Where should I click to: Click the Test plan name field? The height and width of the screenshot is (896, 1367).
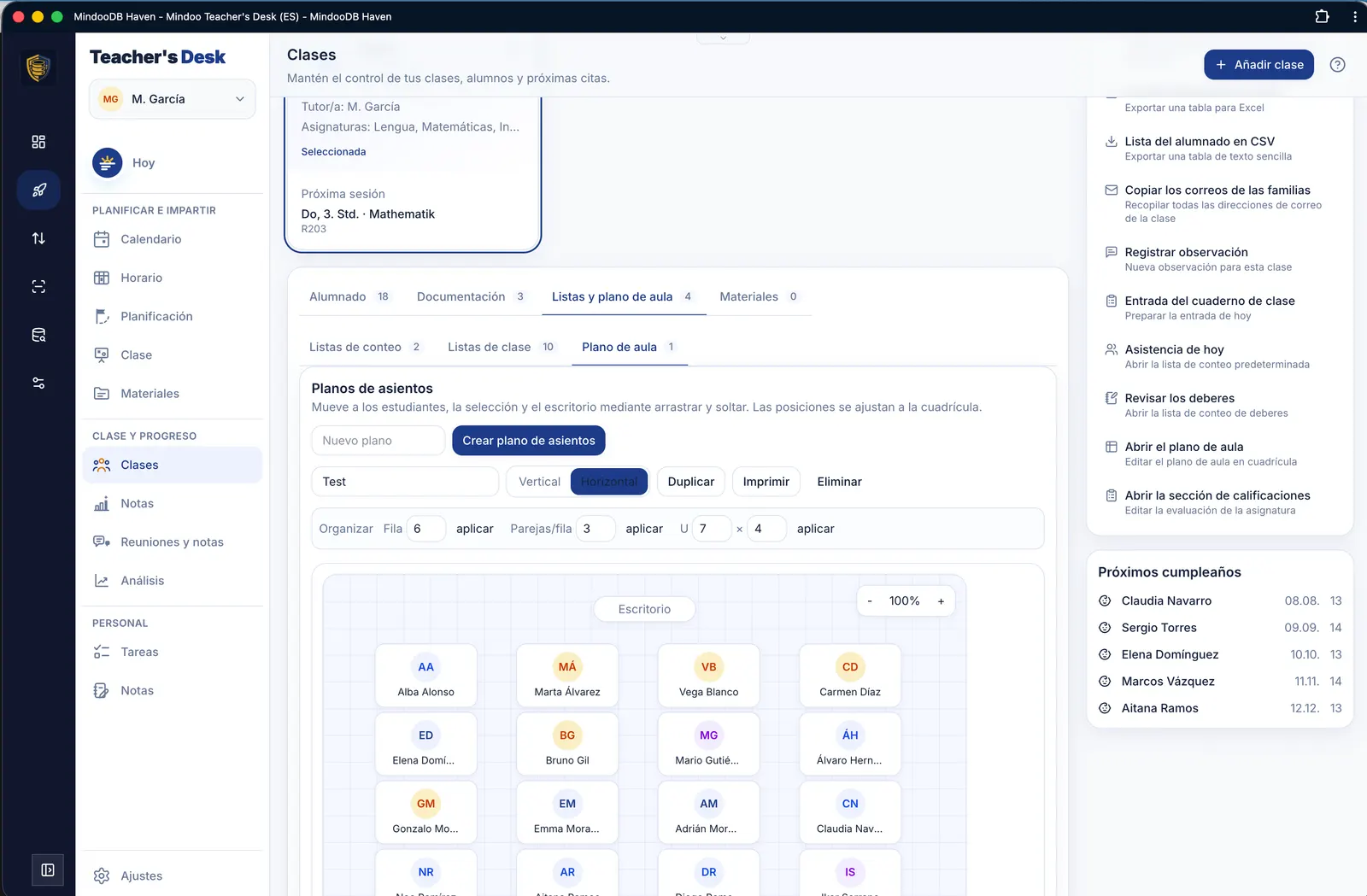coord(405,482)
